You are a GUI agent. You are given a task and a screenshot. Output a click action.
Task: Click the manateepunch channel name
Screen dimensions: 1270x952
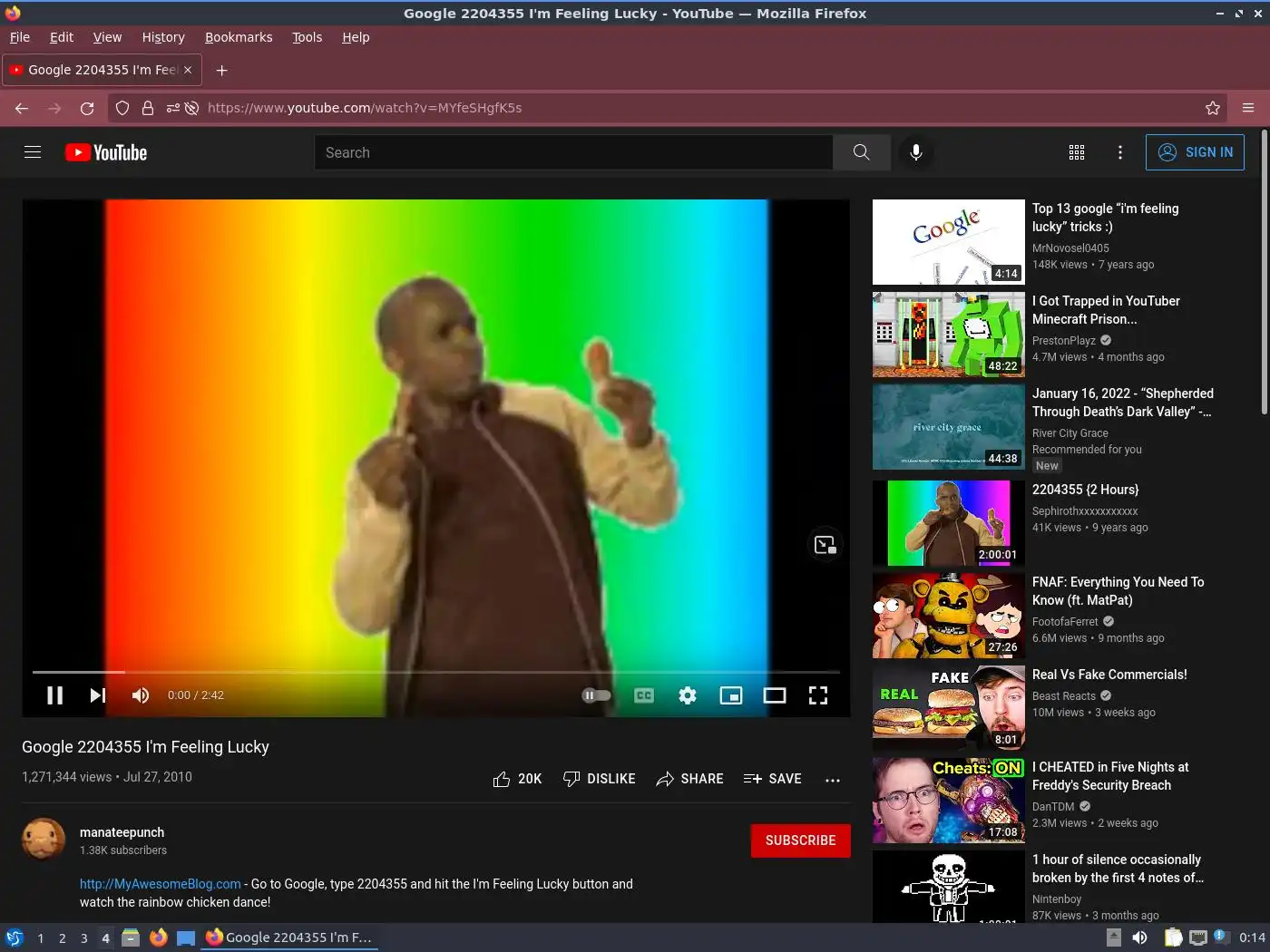click(x=122, y=832)
